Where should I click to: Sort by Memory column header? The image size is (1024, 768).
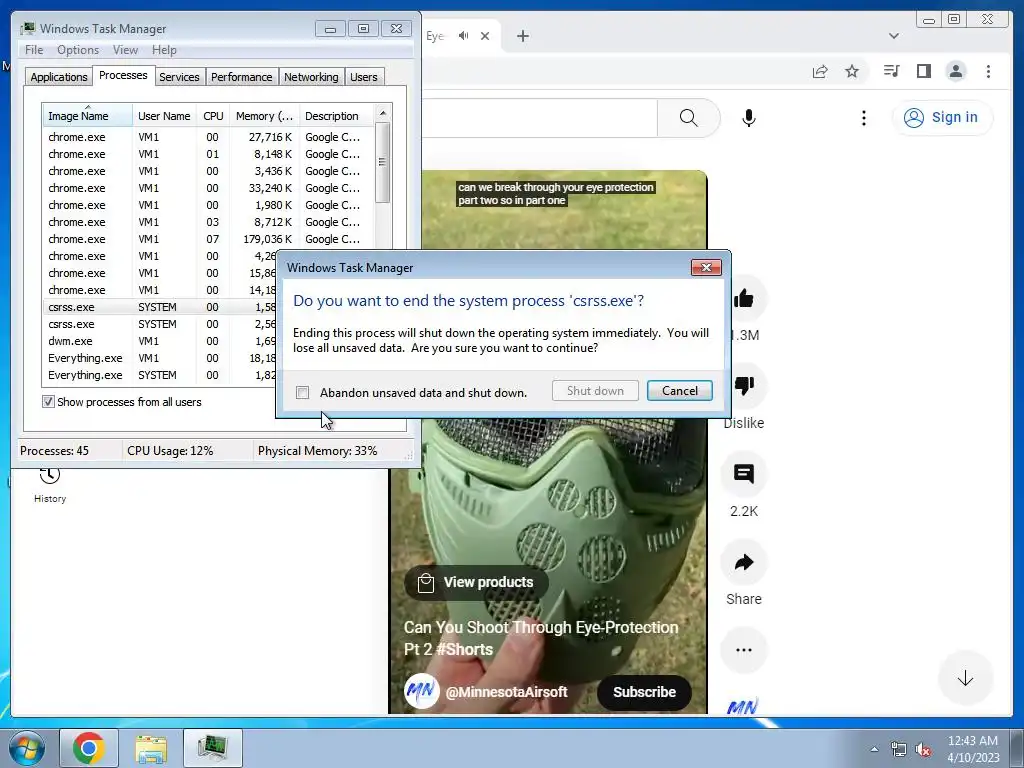click(x=264, y=116)
